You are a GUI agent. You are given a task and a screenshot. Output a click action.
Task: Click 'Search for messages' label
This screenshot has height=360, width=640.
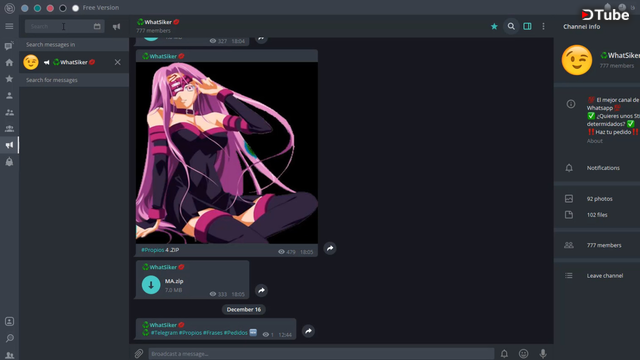pyautogui.click(x=52, y=80)
